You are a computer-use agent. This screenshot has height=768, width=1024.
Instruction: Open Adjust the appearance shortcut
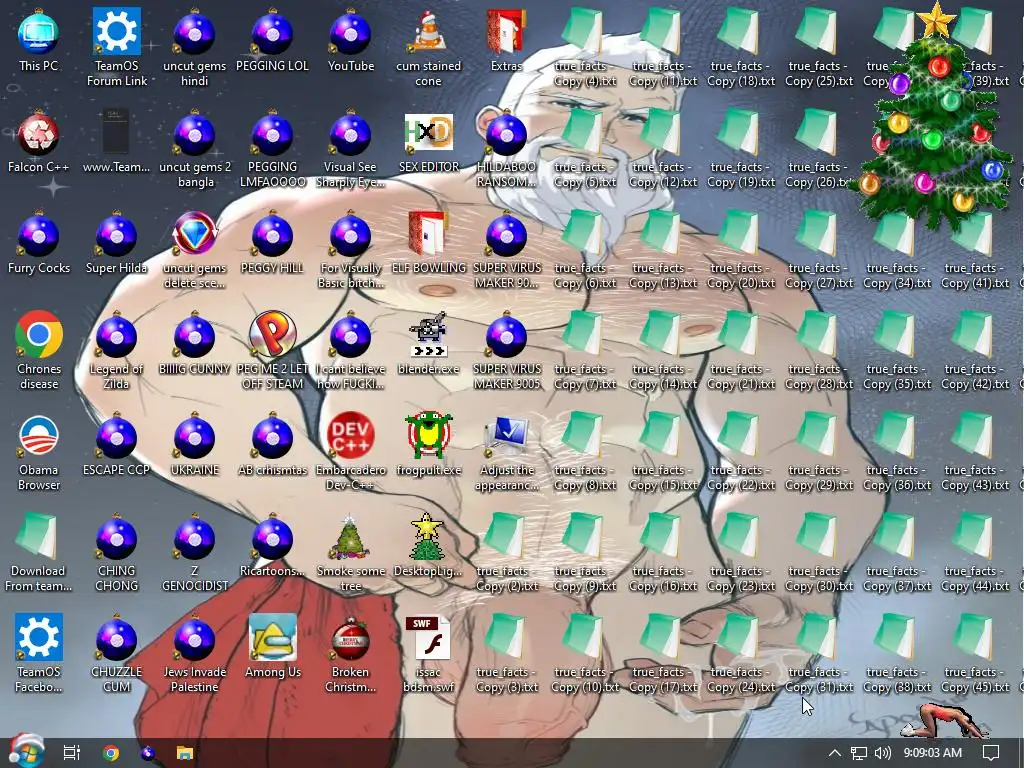coord(506,452)
